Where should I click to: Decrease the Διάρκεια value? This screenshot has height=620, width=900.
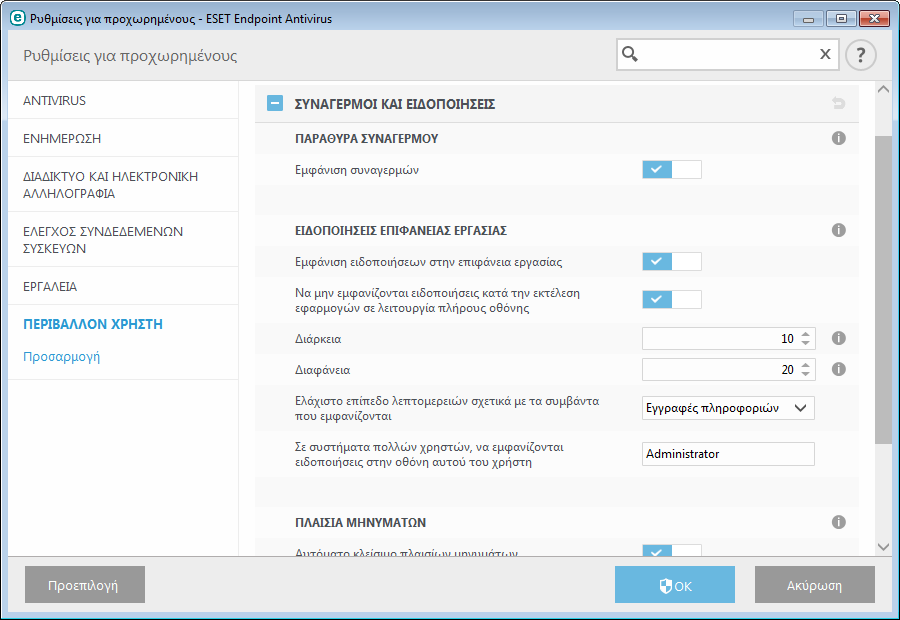(805, 343)
